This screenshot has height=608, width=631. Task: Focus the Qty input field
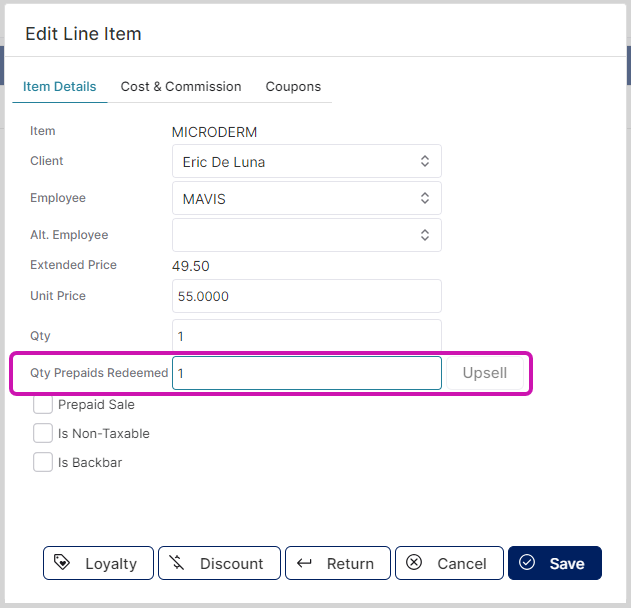click(x=306, y=336)
